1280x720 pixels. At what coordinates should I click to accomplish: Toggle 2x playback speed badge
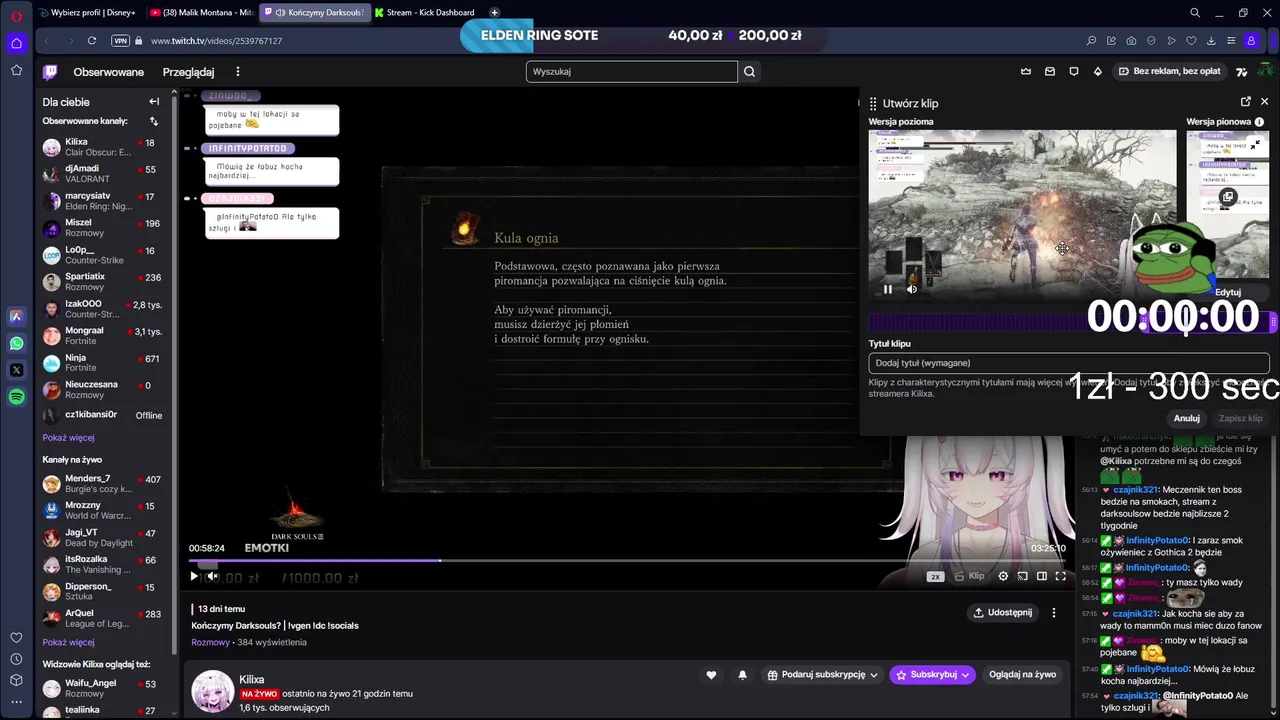coord(935,576)
